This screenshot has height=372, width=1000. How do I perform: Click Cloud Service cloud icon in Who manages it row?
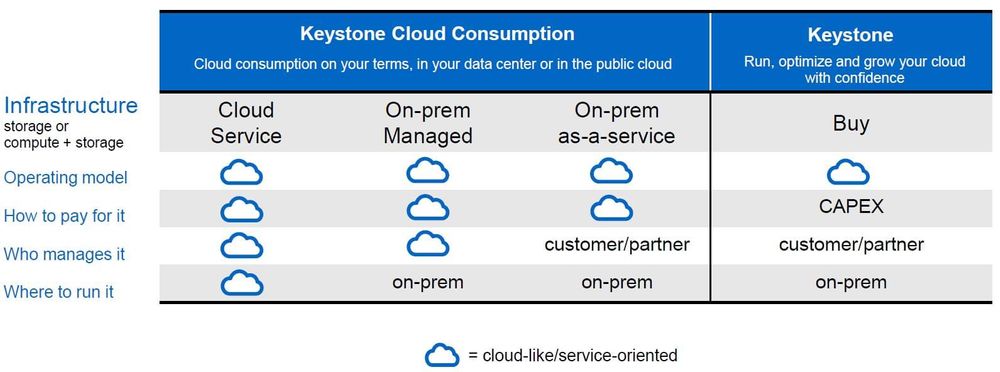(242, 246)
